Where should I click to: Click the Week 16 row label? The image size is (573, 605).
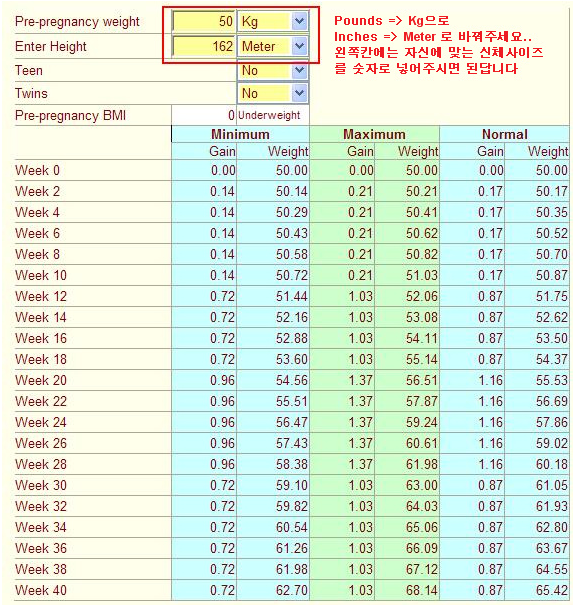(41, 338)
